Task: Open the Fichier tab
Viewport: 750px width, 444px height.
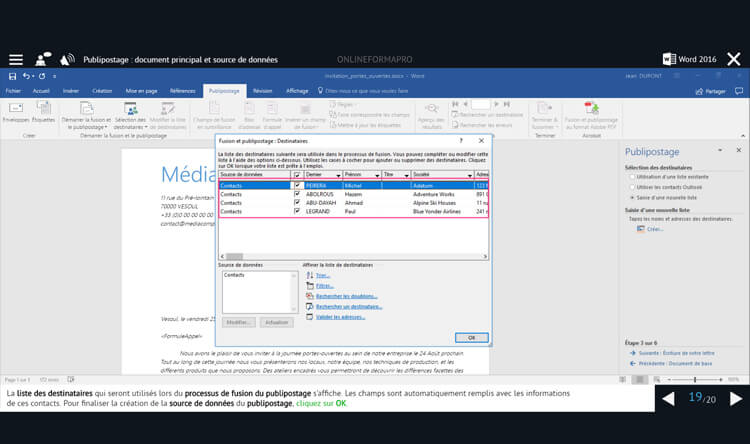Action: point(13,91)
